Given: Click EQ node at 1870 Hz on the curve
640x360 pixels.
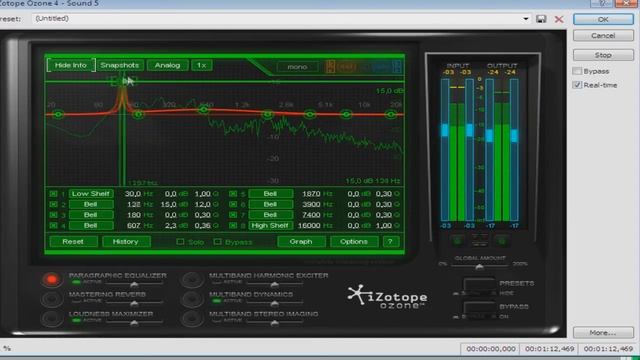Looking at the screenshot, I should click(x=268, y=115).
